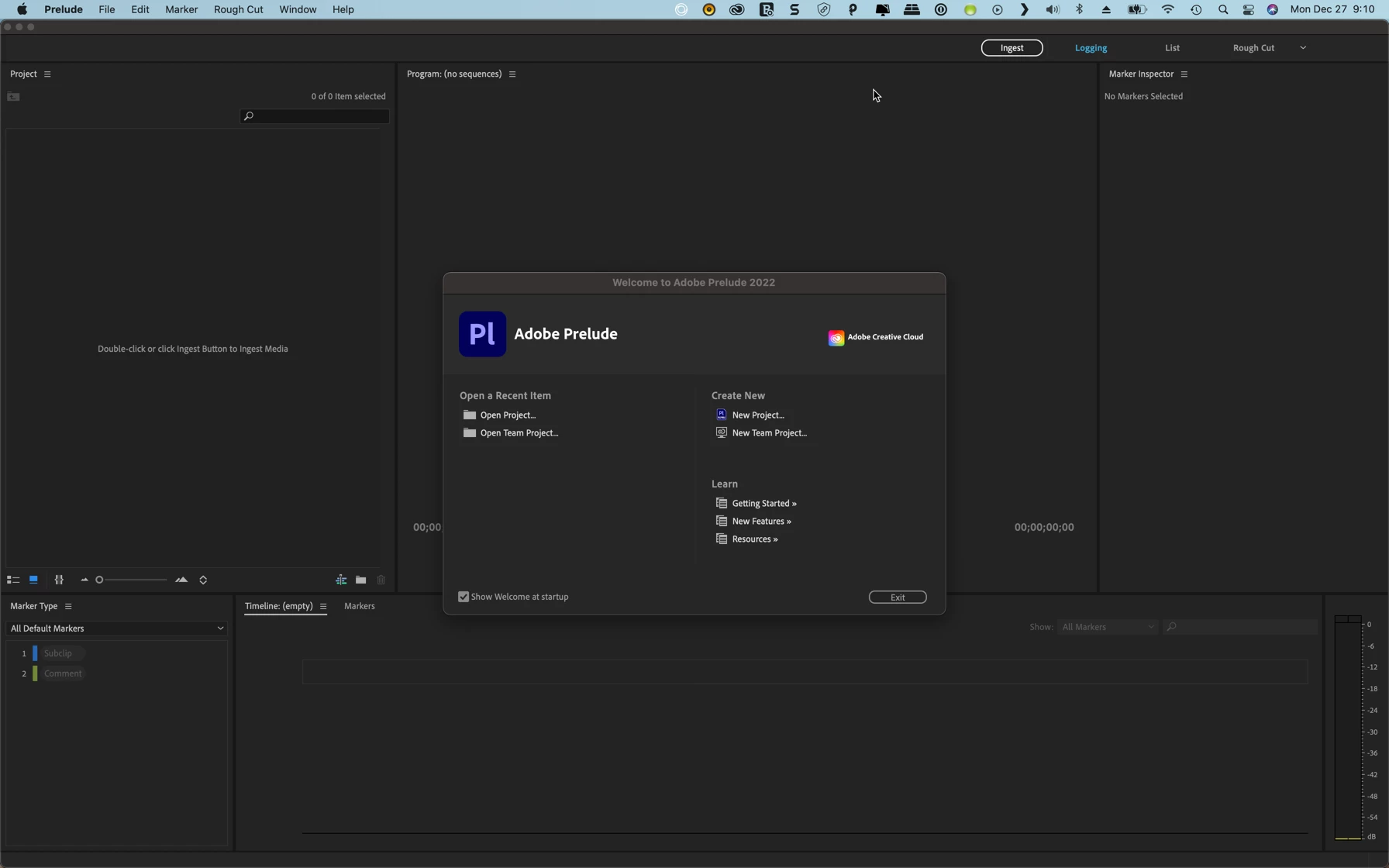
Task: Click the Bluetooth icon in the menu bar
Action: [x=1080, y=9]
